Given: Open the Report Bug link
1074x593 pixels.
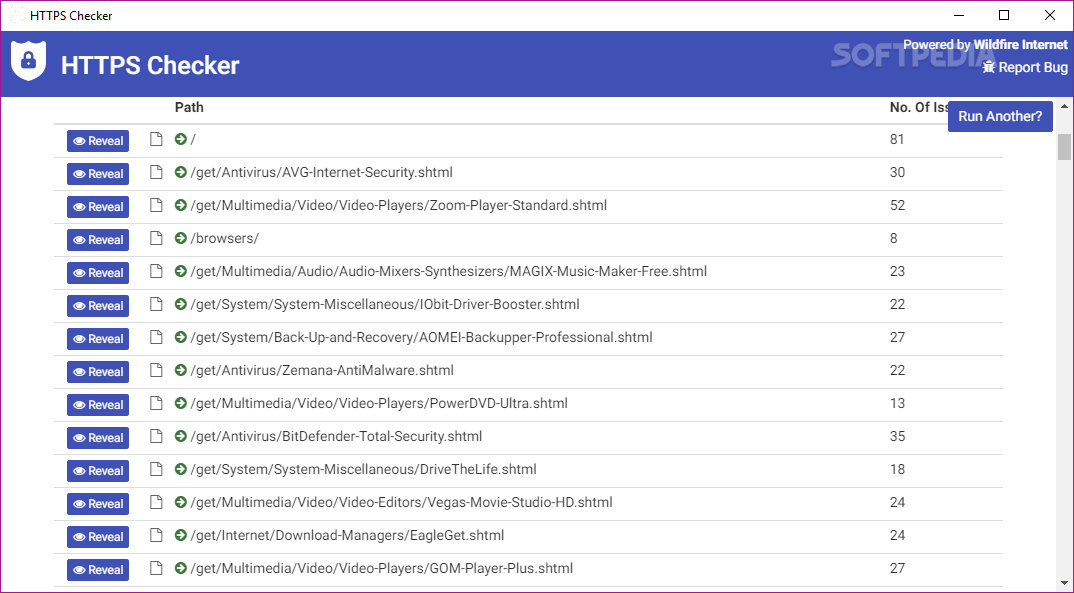Looking at the screenshot, I should point(1025,67).
